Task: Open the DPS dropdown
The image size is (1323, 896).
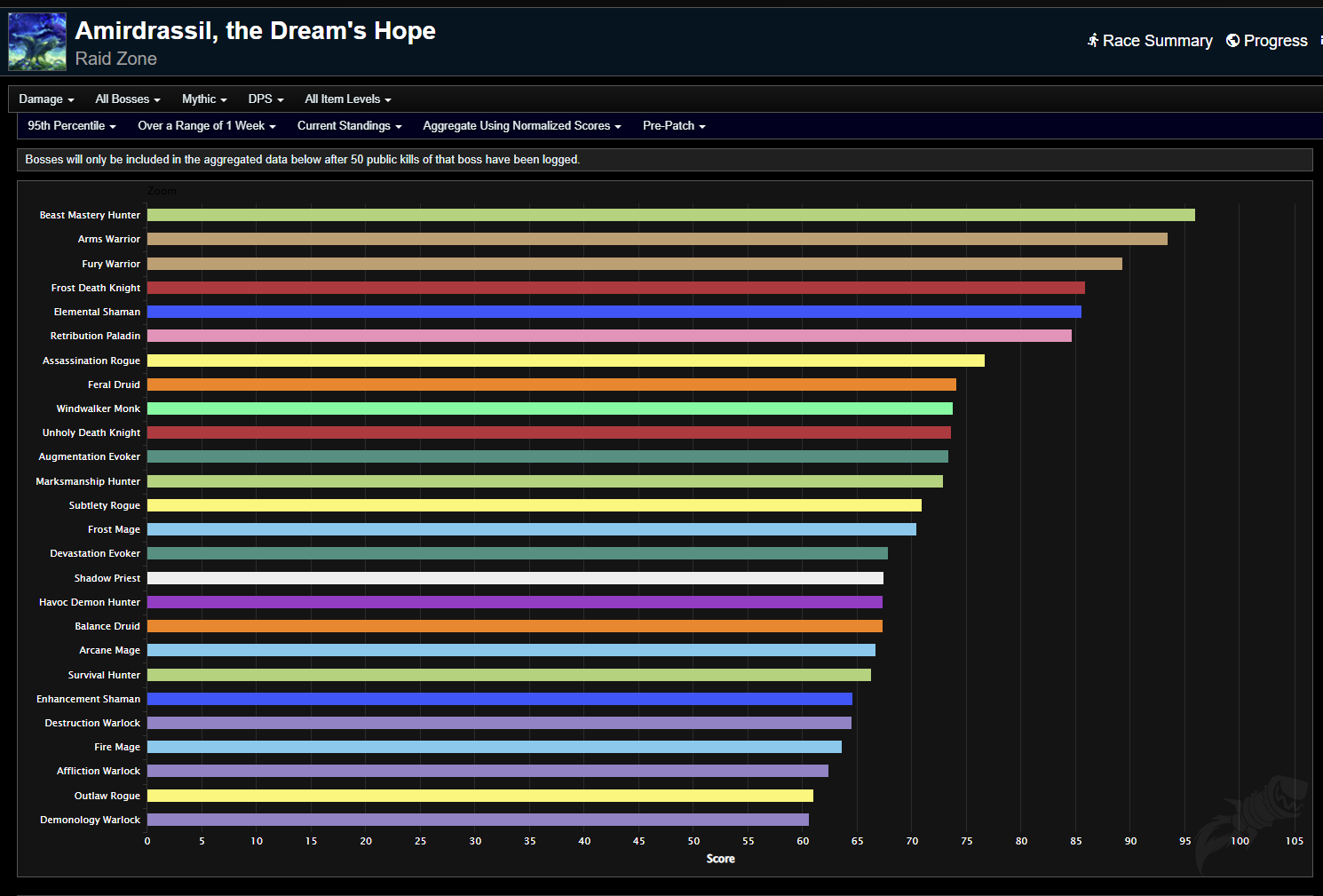Action: pyautogui.click(x=265, y=99)
